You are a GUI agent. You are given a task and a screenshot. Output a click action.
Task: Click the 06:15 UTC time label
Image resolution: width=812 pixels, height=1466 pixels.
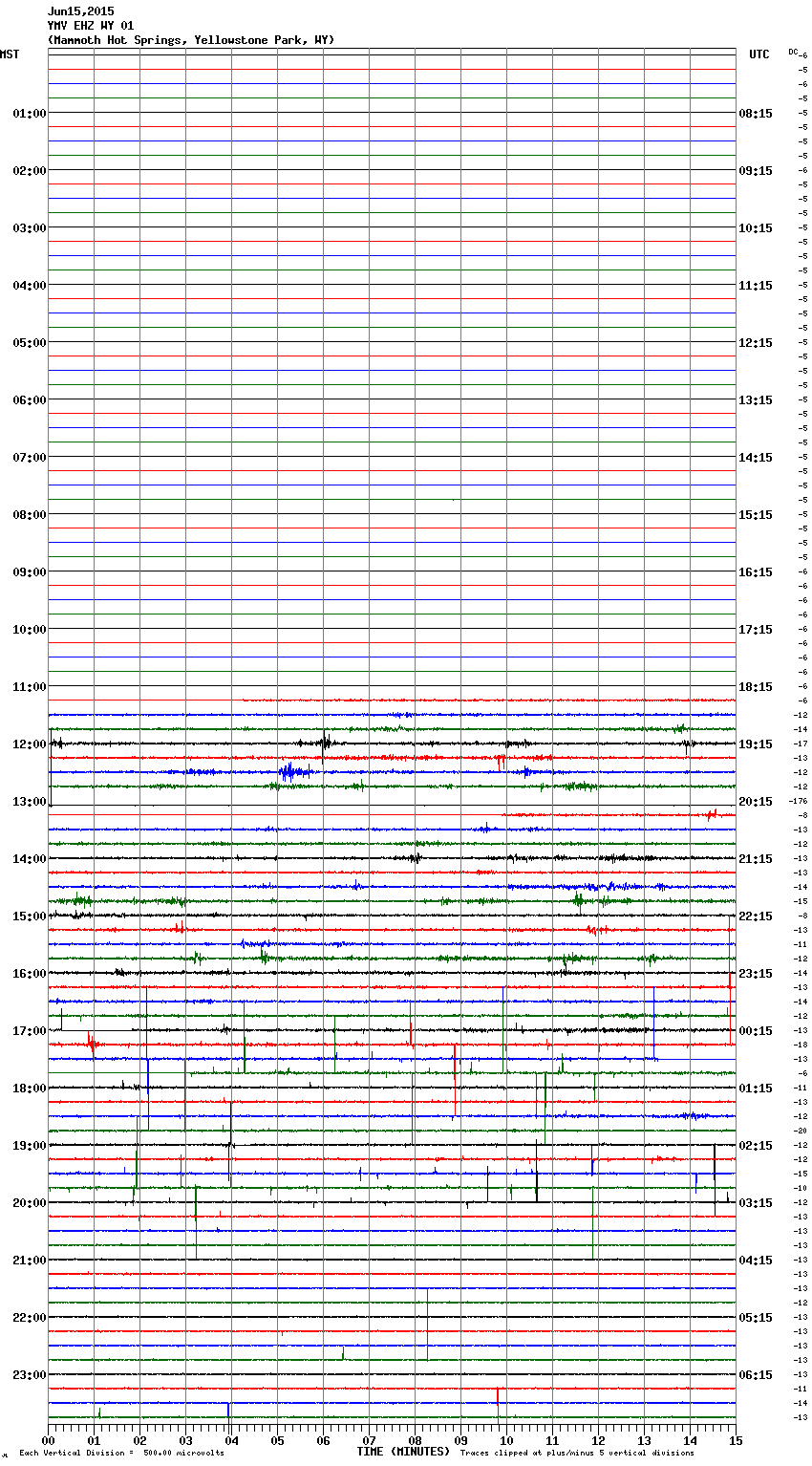coord(756,1375)
